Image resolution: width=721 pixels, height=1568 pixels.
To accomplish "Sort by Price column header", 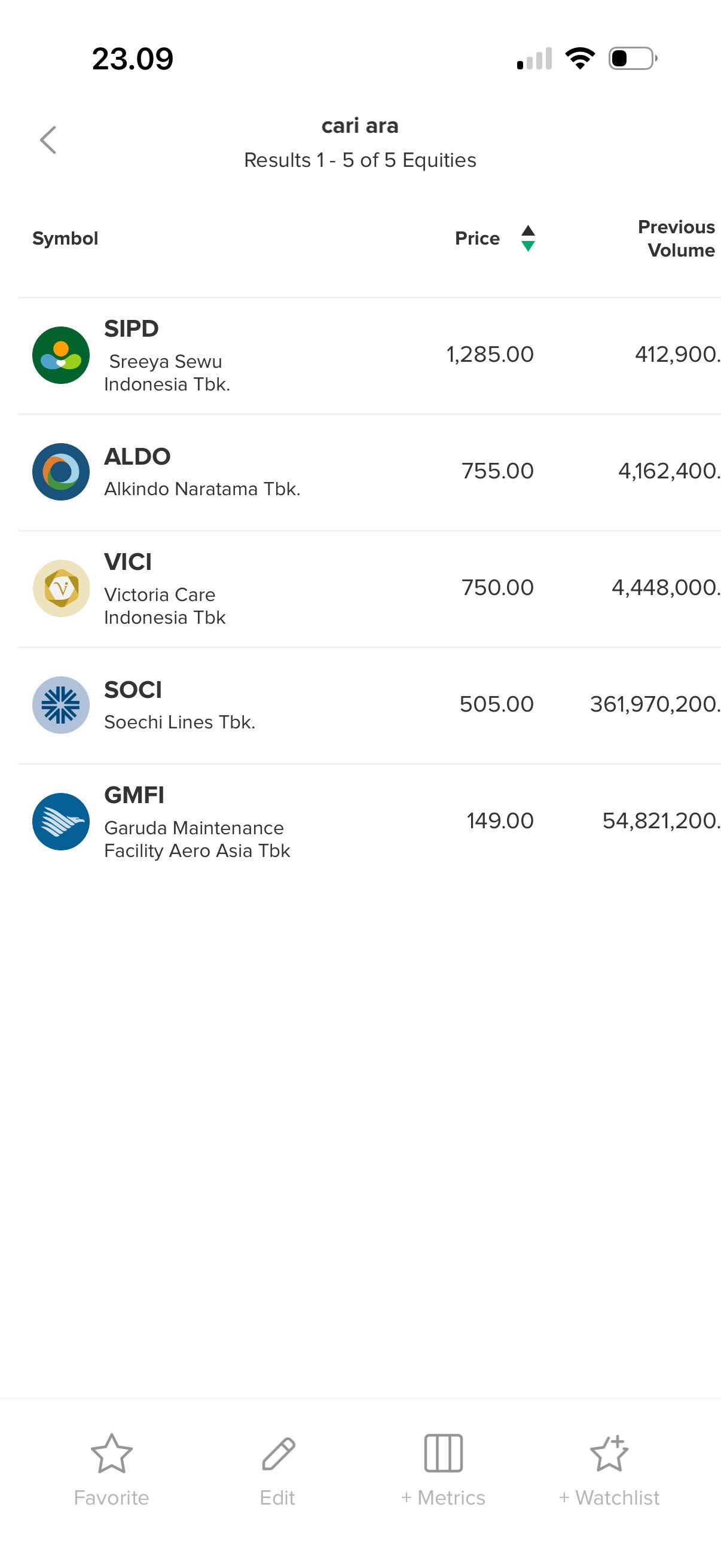I will coord(477,238).
